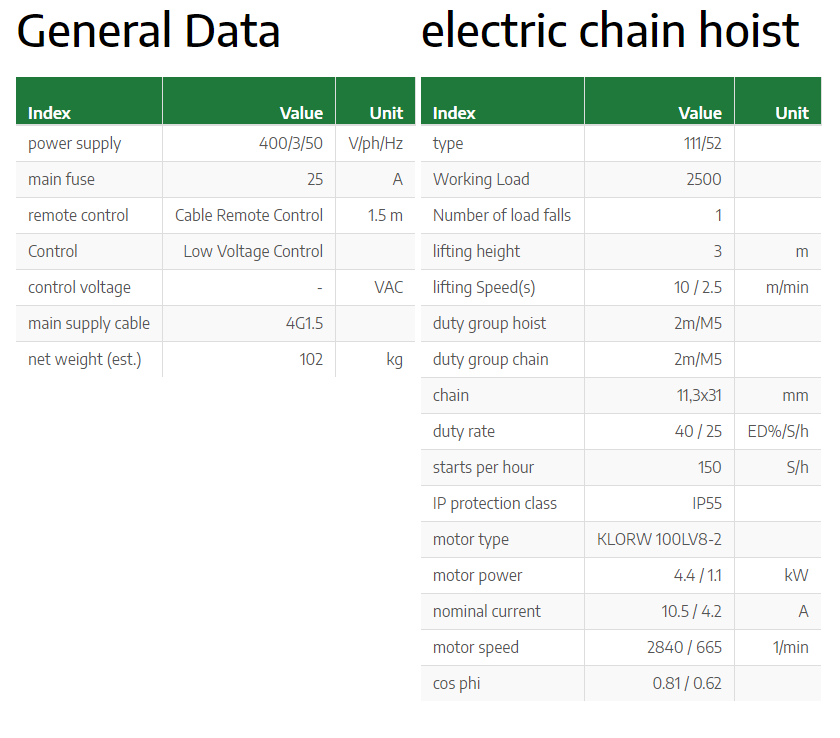Viewport: 840px width, 738px height.
Task: Click the General Data heading
Action: [148, 31]
